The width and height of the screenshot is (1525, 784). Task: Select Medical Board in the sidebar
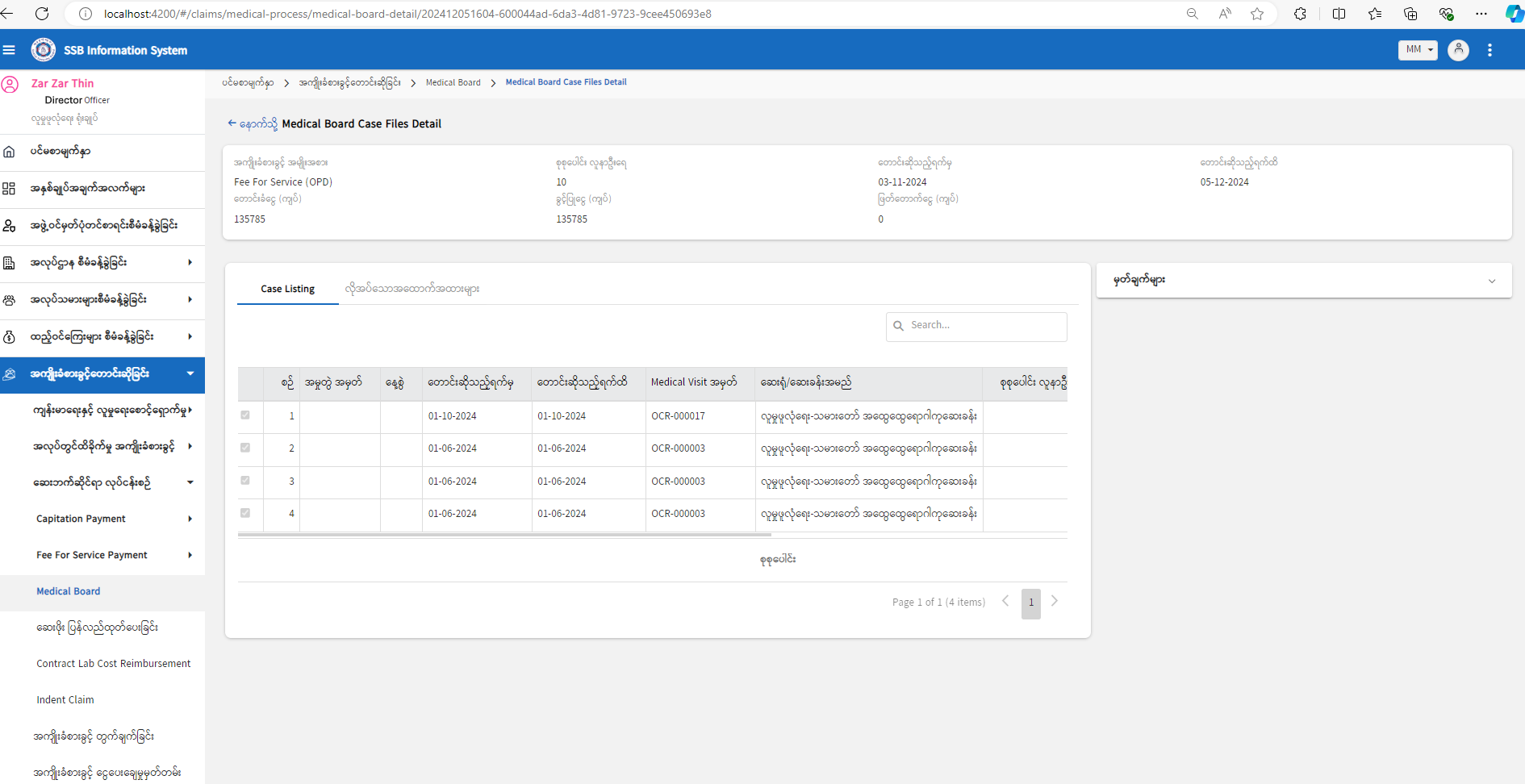pyautogui.click(x=69, y=591)
